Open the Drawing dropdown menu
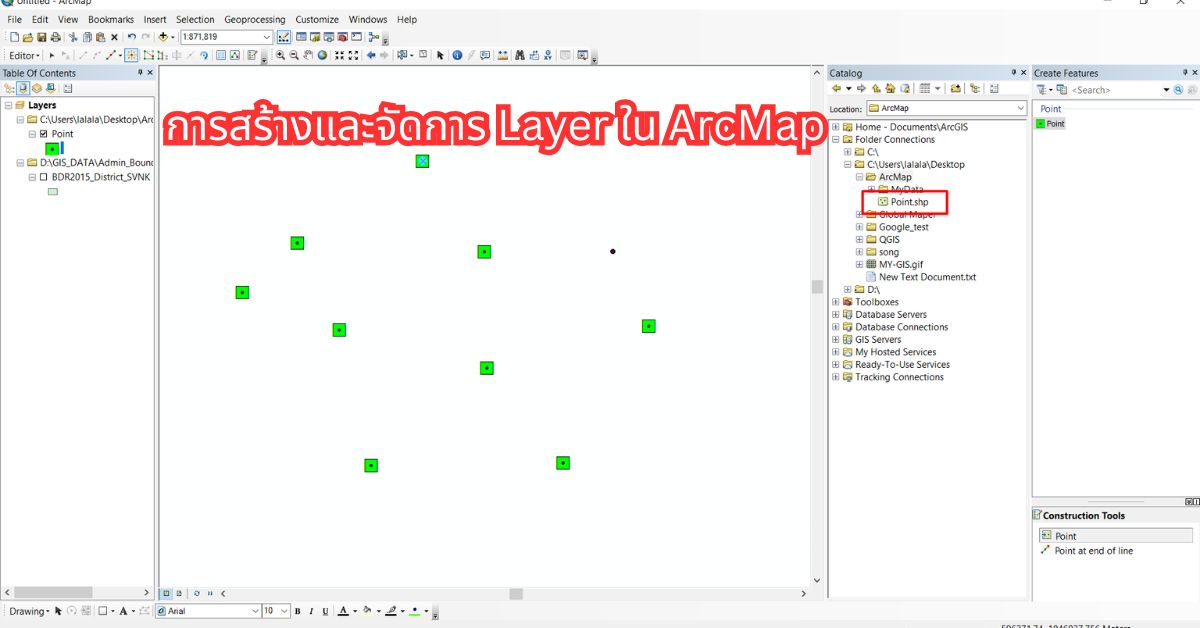Screen dimensions: 1200x628 (x=28, y=611)
